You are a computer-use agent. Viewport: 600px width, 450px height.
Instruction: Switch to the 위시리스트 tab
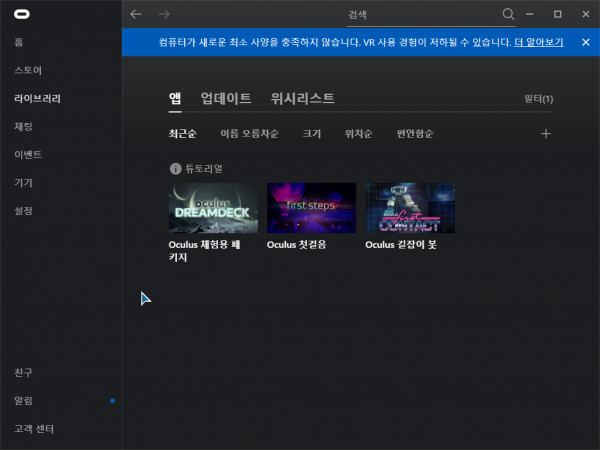click(302, 99)
